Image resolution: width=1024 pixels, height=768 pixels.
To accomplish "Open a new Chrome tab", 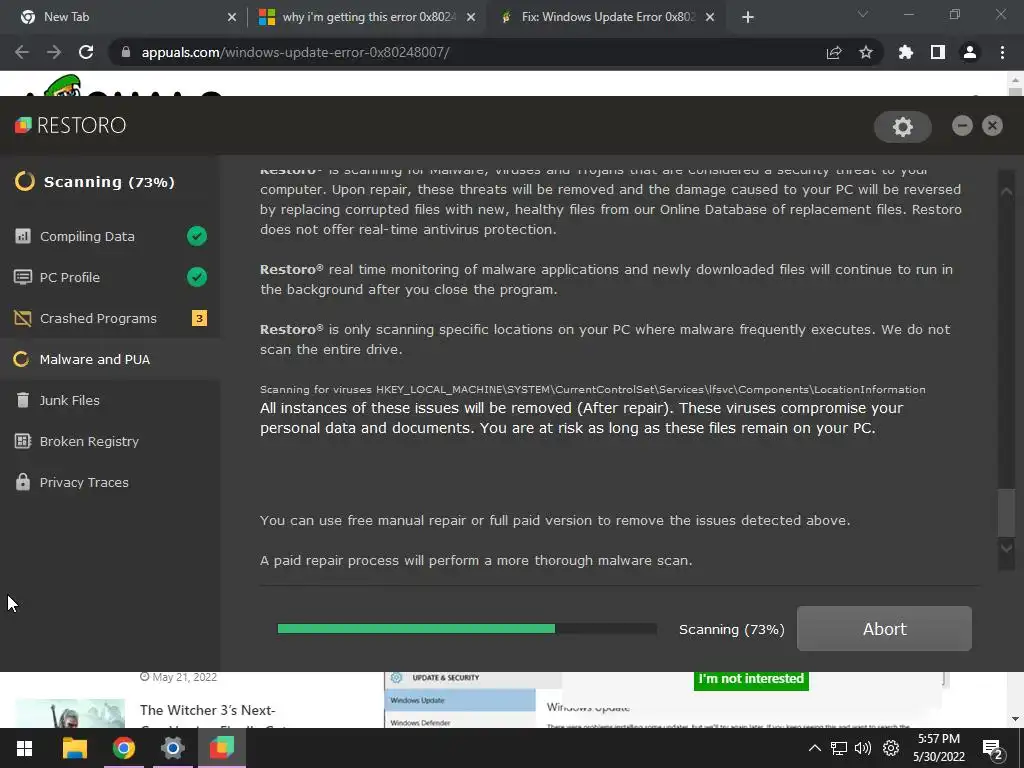I will (748, 17).
